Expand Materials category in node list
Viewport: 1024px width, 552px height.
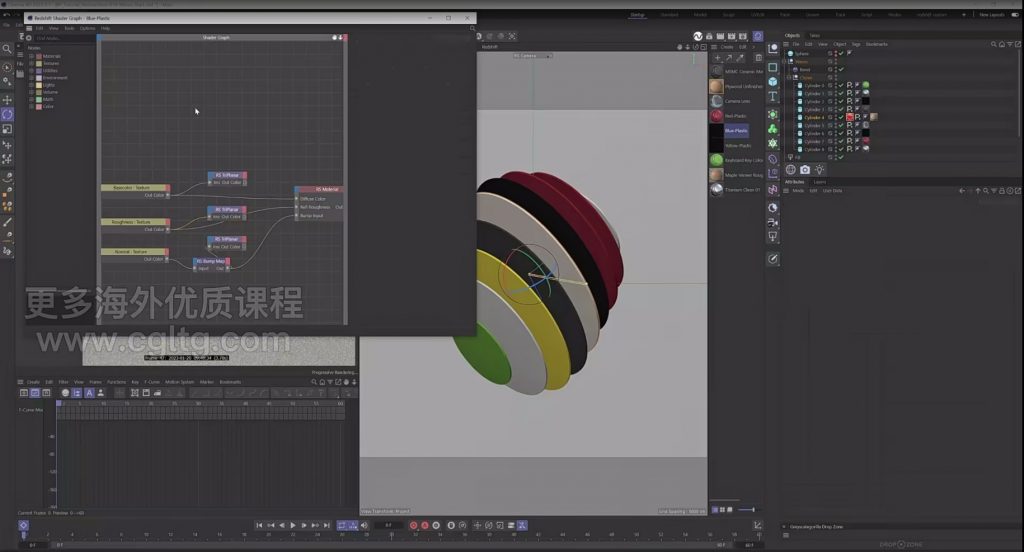tap(31, 56)
